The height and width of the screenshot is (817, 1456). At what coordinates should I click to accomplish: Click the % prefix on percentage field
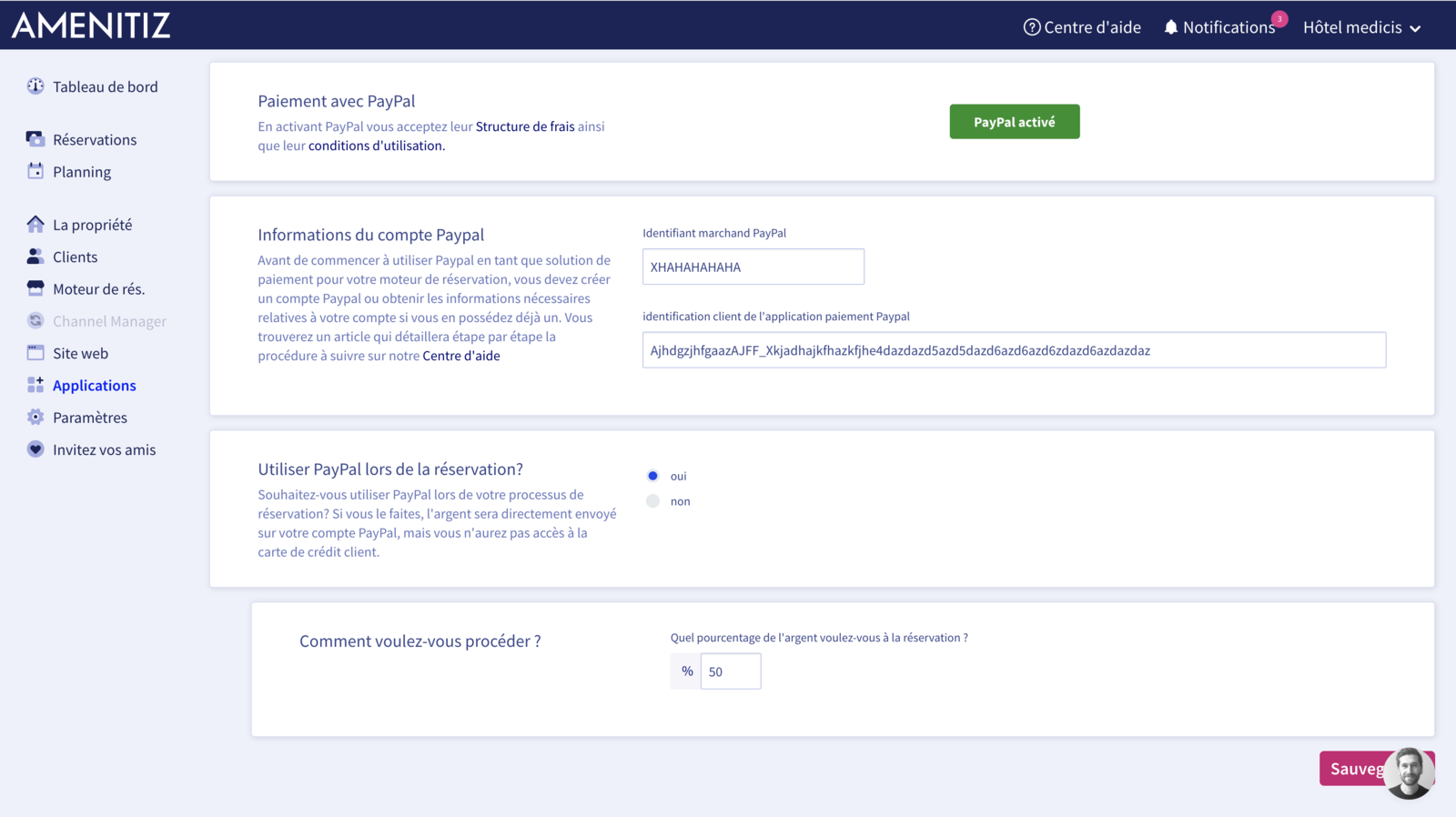[686, 671]
